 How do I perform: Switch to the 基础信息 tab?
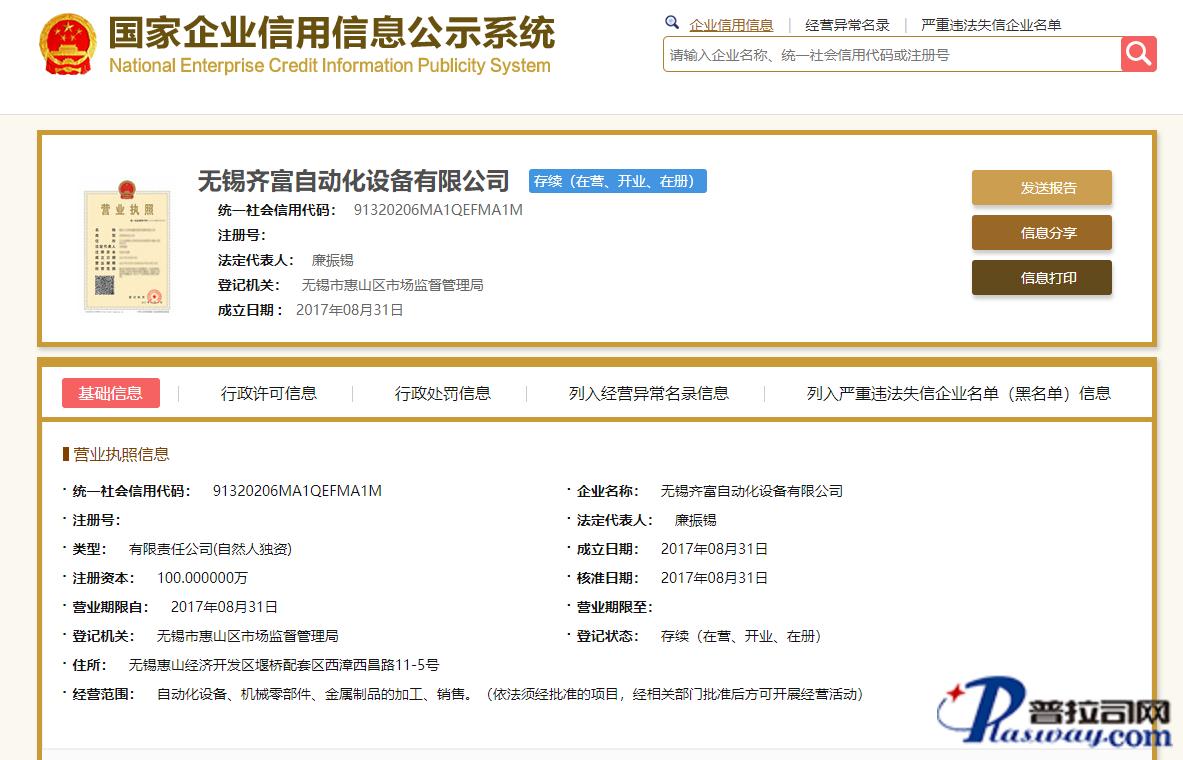coord(111,393)
